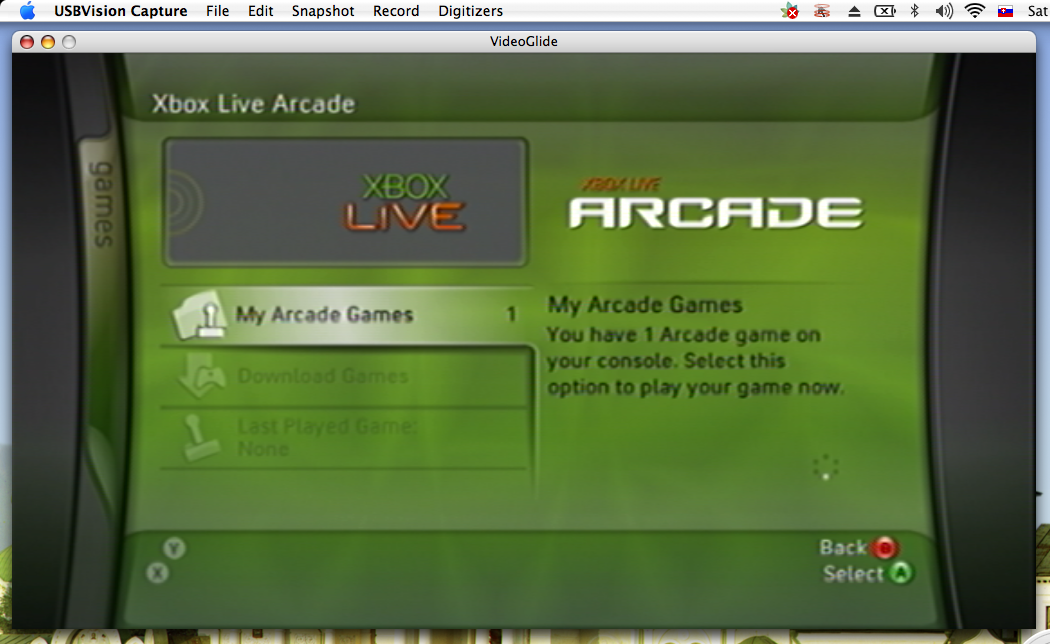Open the Record menu
Image resolution: width=1050 pixels, height=644 pixels.
[396, 11]
